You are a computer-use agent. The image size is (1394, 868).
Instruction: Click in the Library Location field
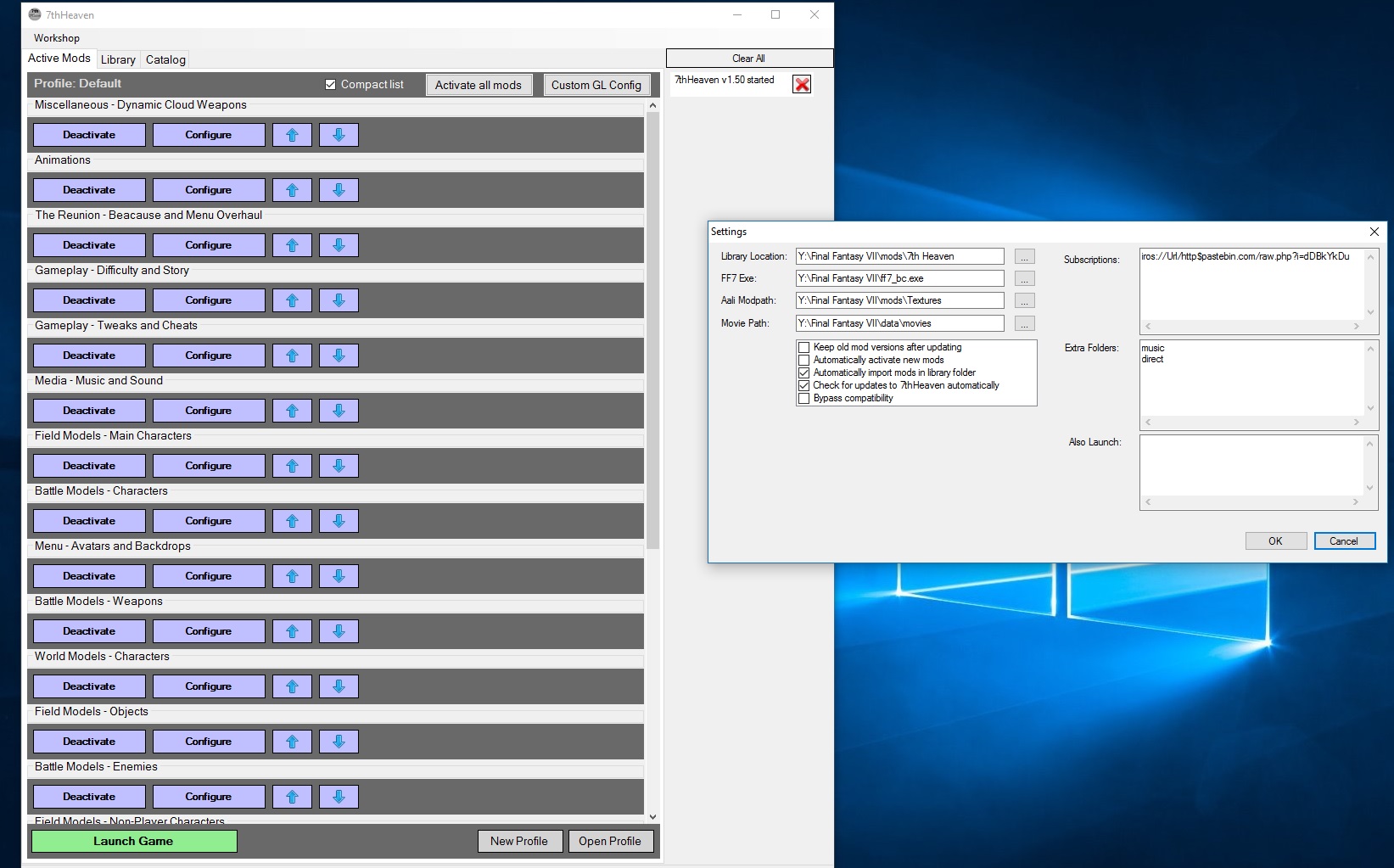coord(900,256)
